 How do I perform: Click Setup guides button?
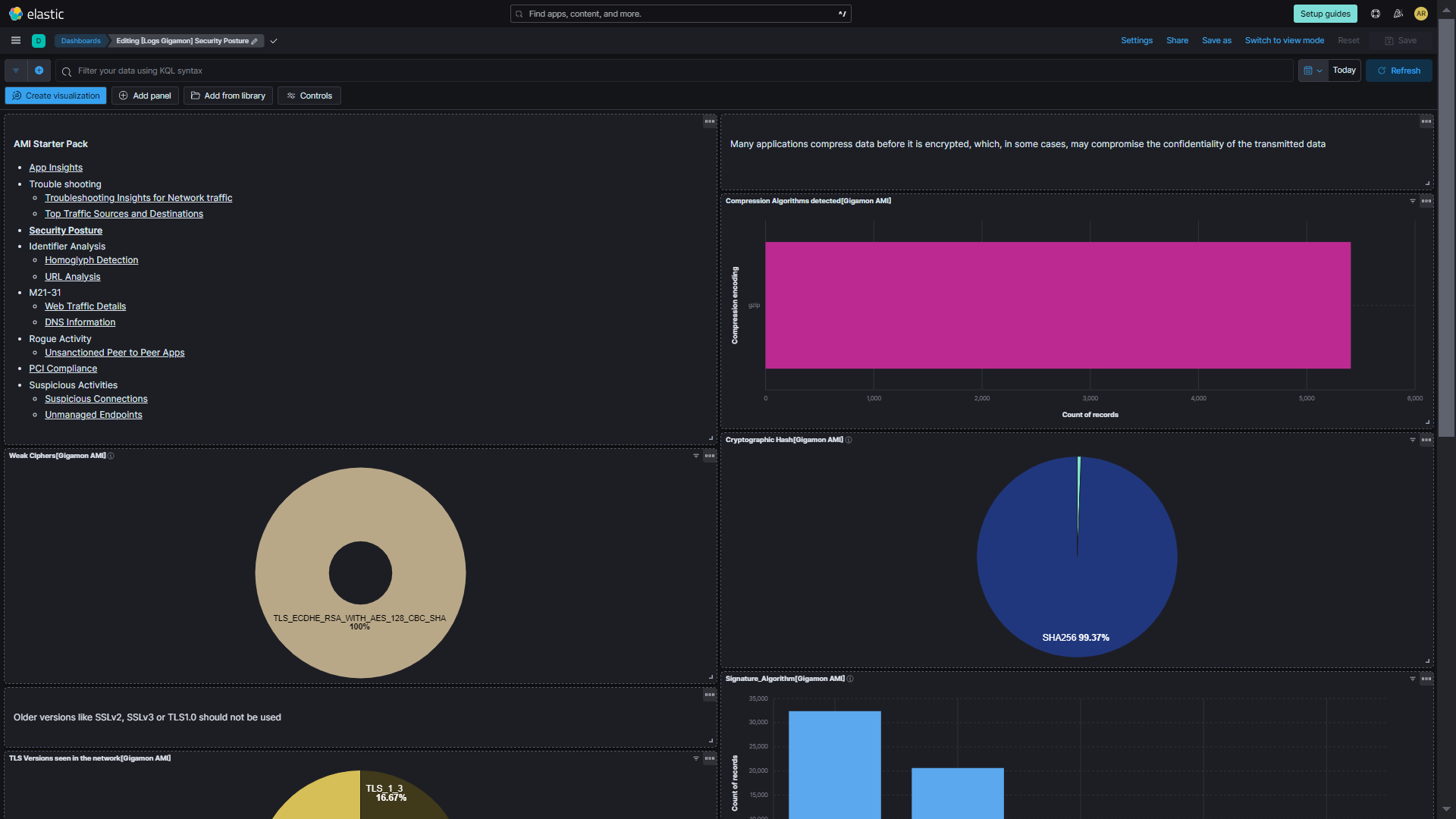tap(1325, 14)
